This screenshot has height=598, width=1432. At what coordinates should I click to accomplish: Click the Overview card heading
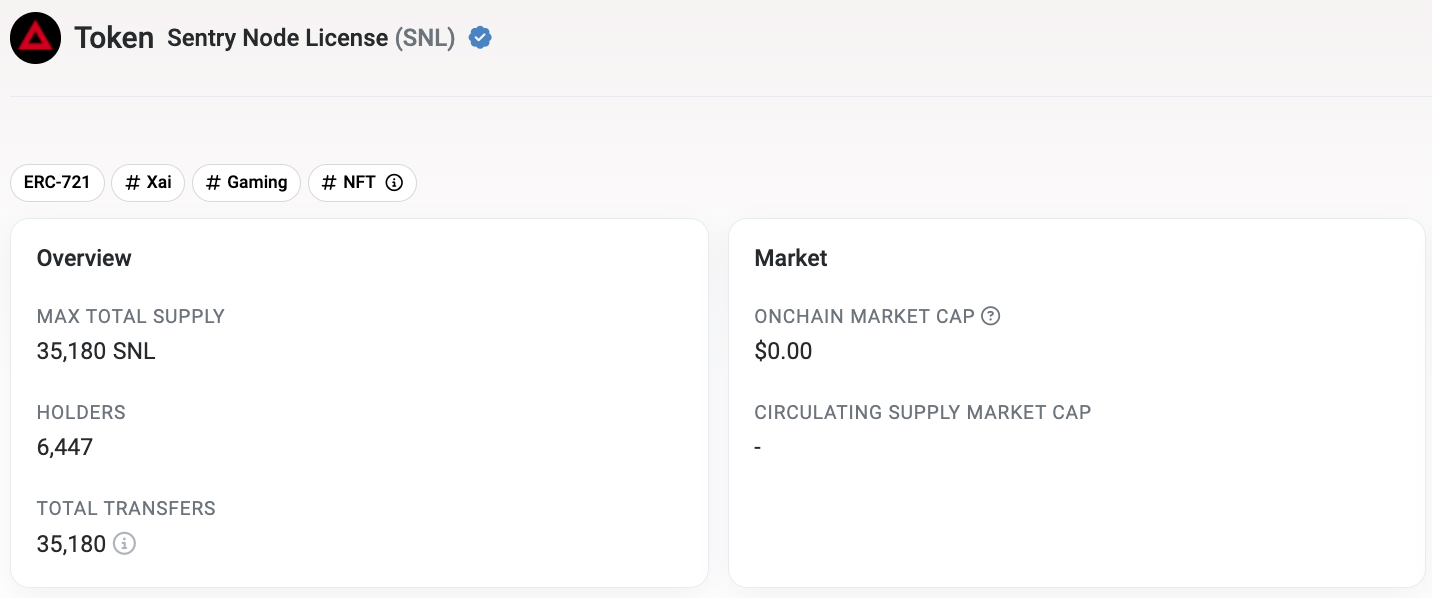click(x=84, y=258)
